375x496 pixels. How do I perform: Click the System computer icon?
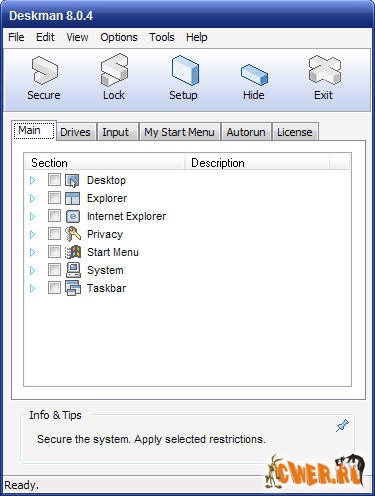click(x=73, y=270)
